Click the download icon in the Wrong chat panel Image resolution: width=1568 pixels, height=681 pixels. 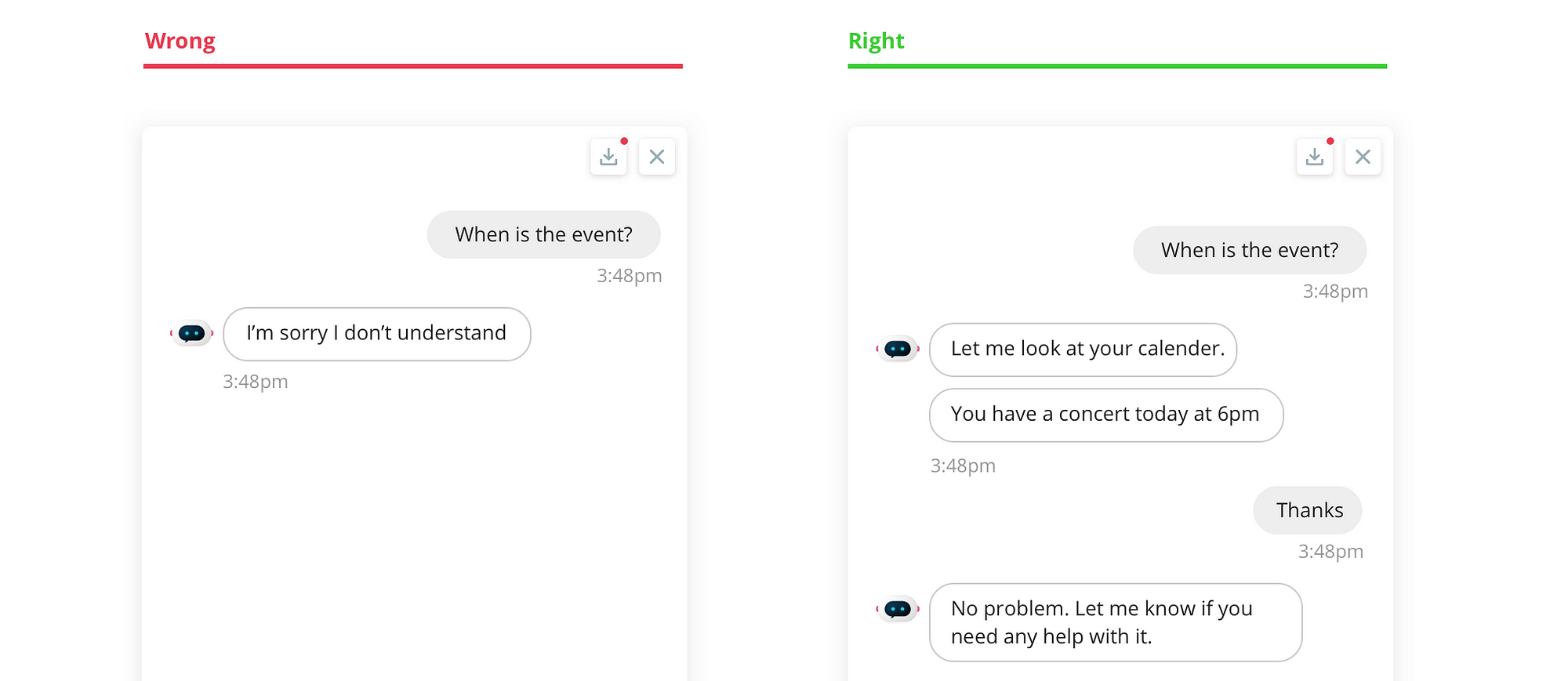[608, 157]
